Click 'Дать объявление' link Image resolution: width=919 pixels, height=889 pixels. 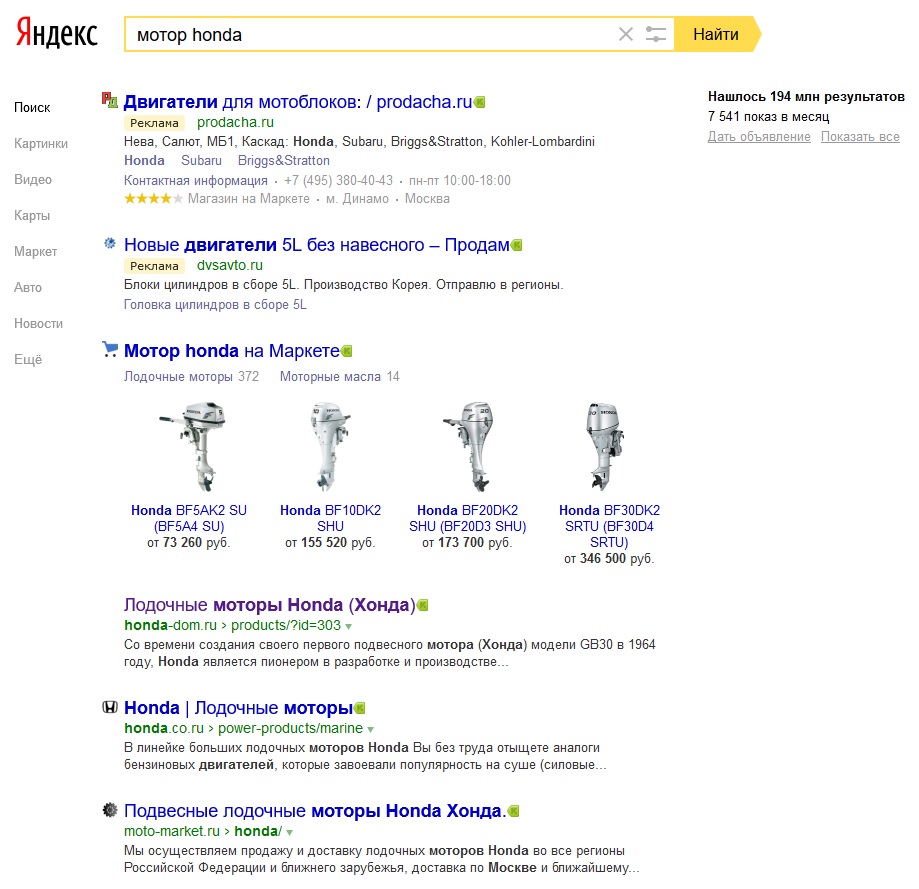[x=759, y=137]
